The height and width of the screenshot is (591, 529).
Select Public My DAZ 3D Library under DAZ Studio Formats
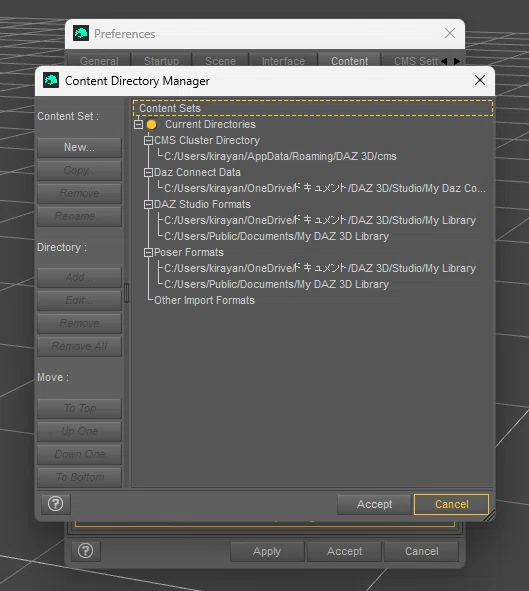point(277,236)
